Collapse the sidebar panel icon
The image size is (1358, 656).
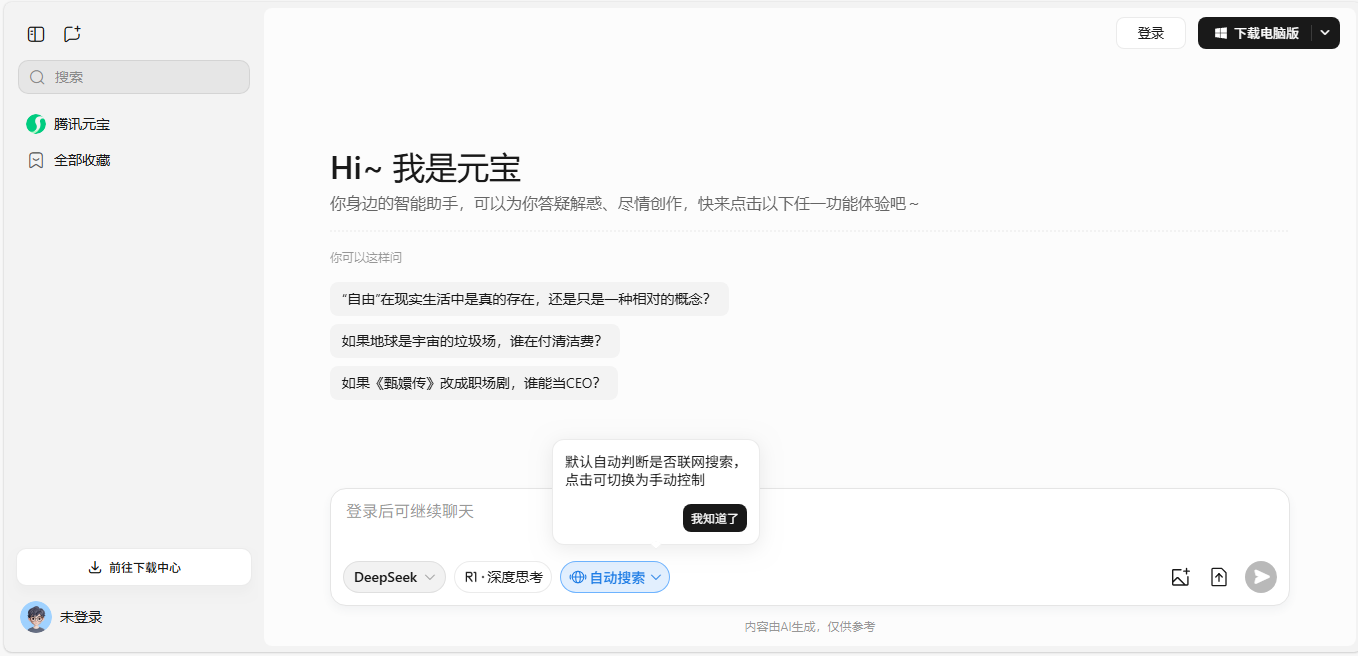(36, 34)
